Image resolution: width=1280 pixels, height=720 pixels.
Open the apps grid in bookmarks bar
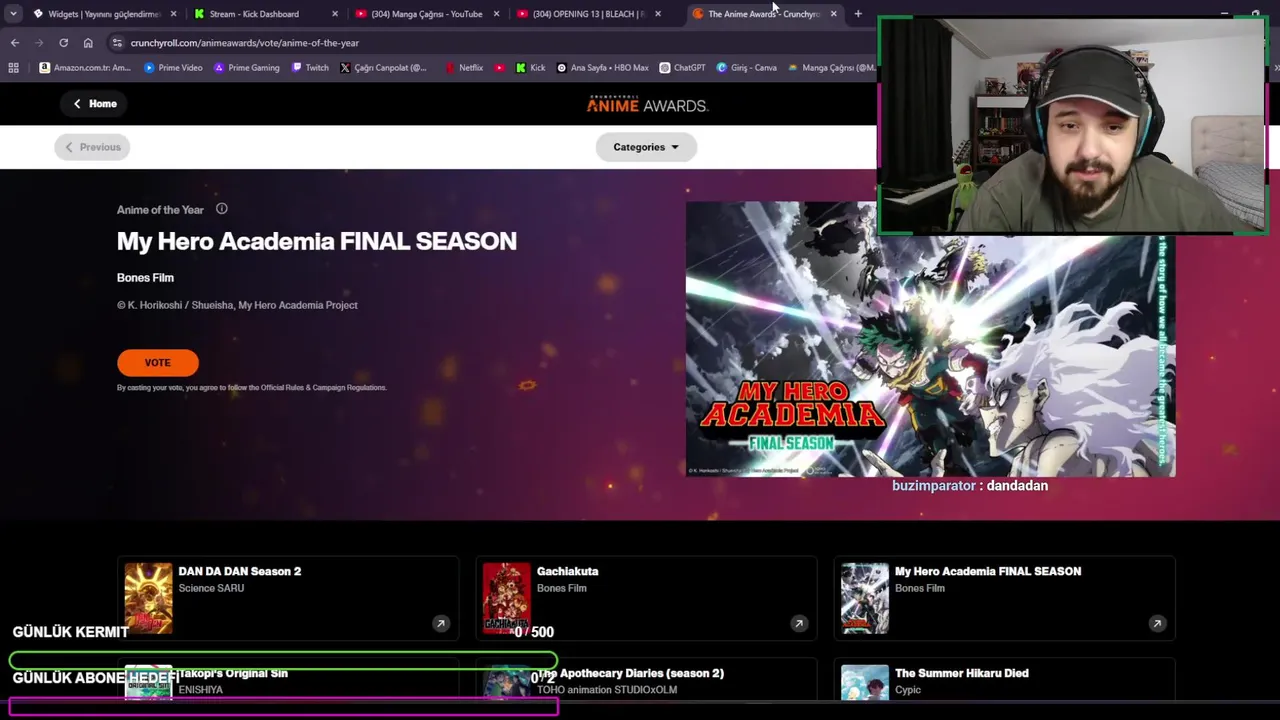click(13, 68)
